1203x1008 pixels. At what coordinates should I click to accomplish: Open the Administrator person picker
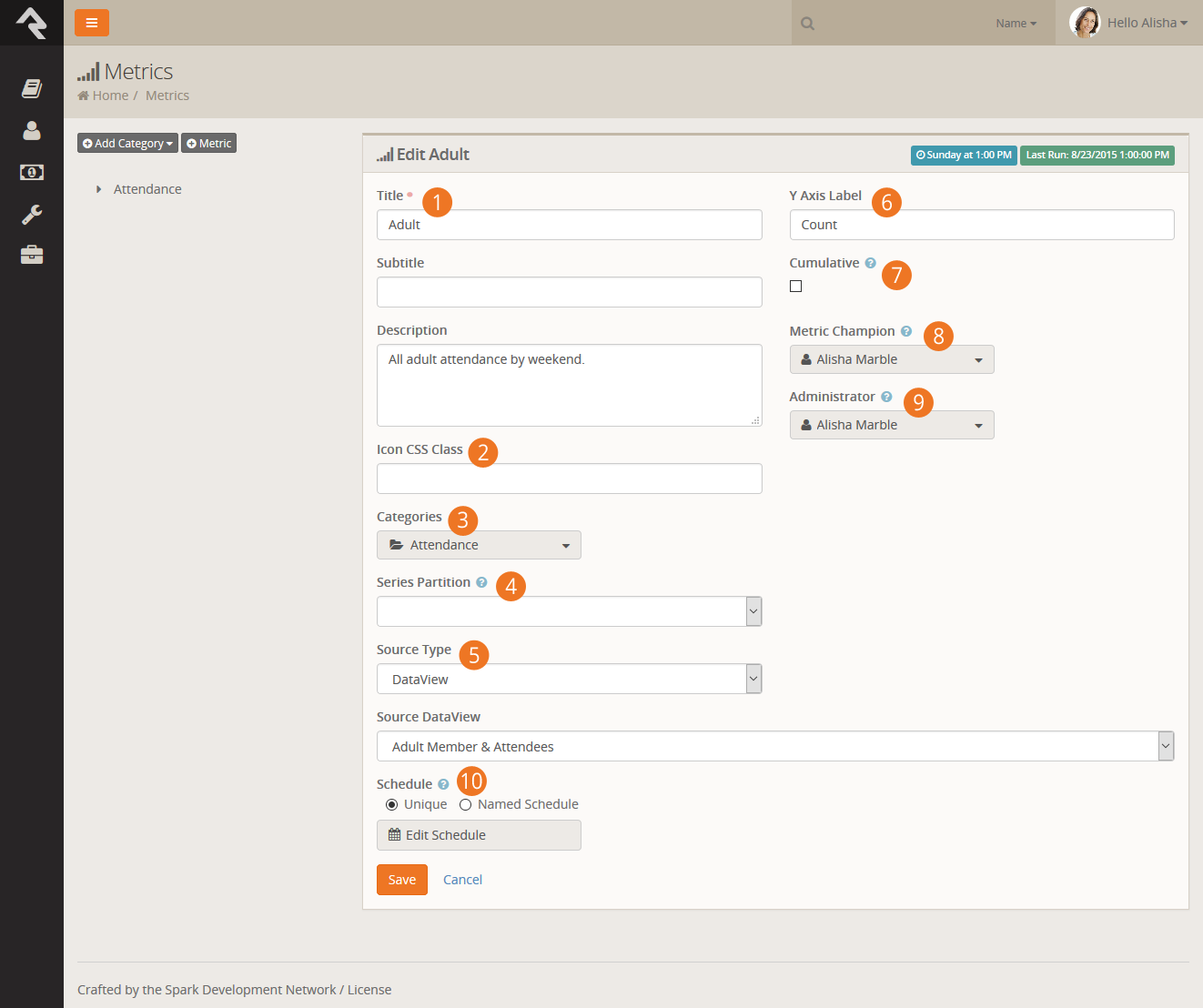892,425
